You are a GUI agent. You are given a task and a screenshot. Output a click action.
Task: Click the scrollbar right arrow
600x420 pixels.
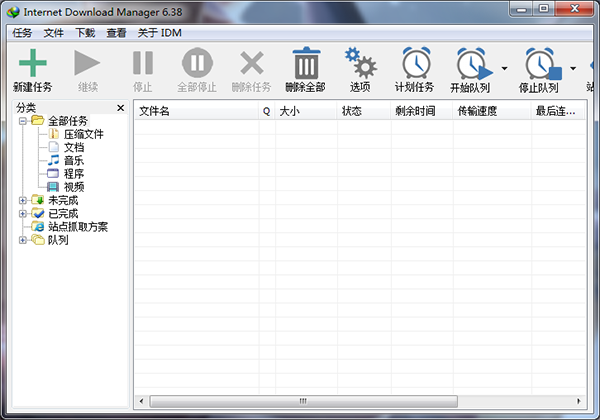tap(579, 401)
